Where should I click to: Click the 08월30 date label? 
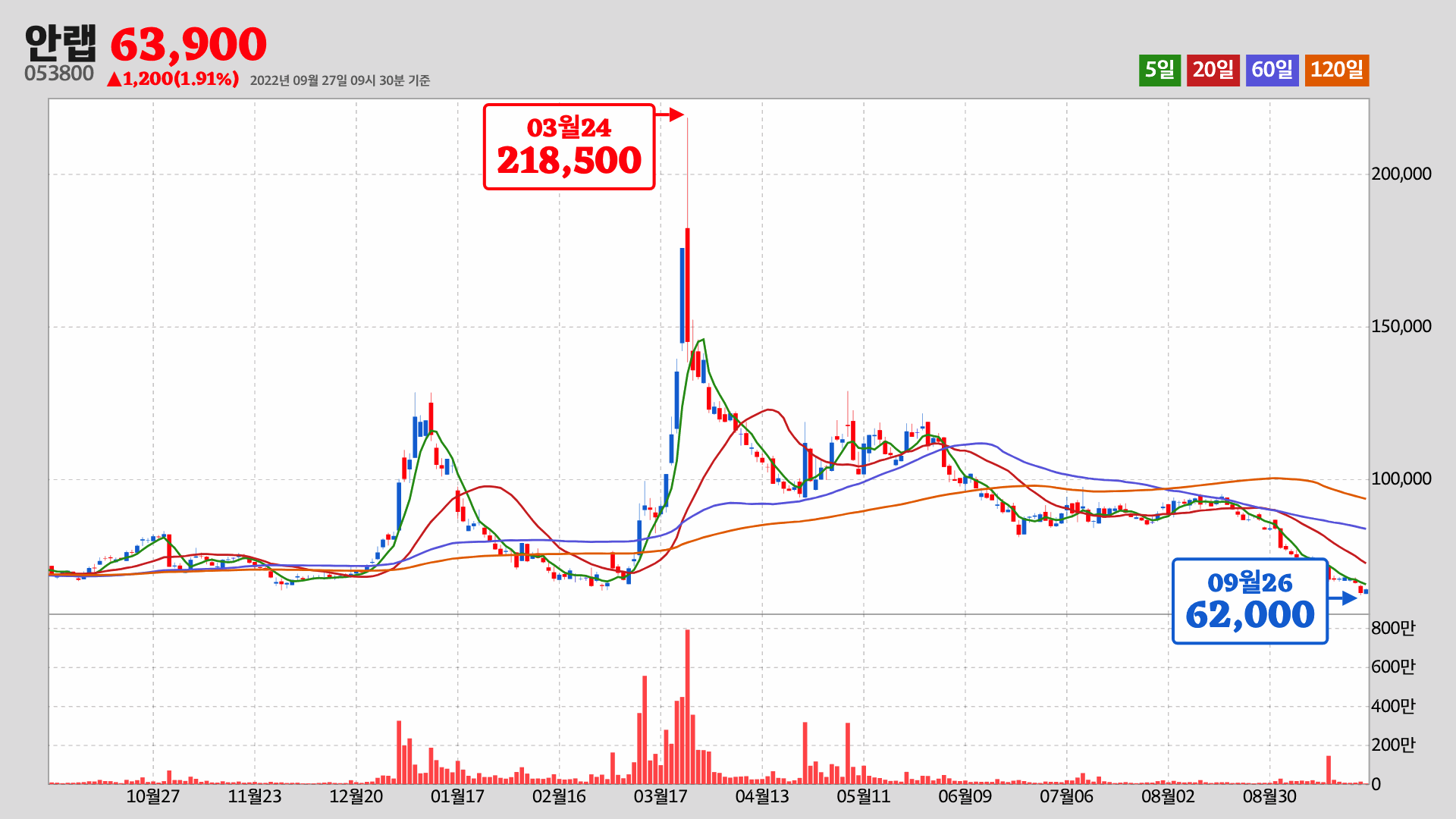click(1269, 796)
